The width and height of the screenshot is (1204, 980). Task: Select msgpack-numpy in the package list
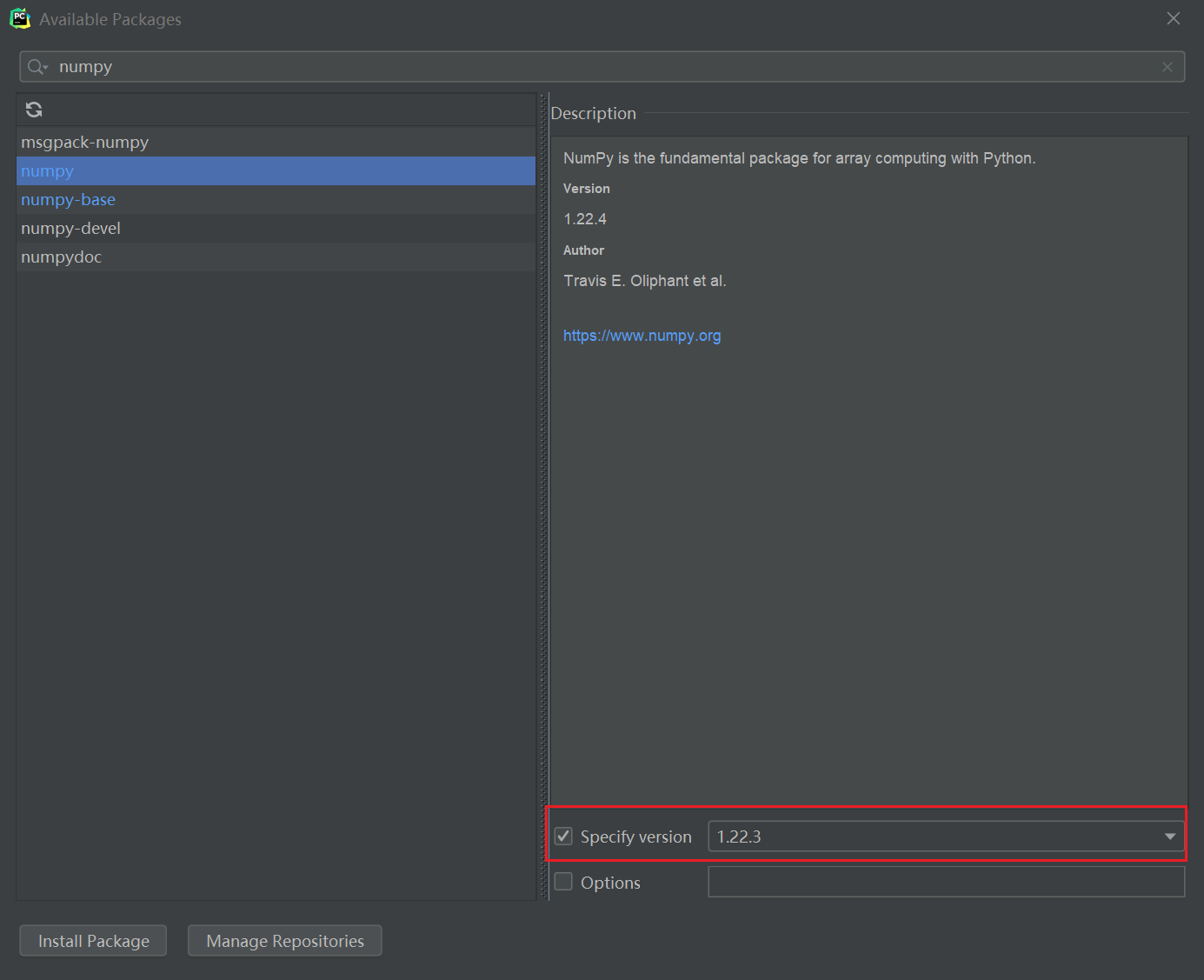(x=276, y=143)
